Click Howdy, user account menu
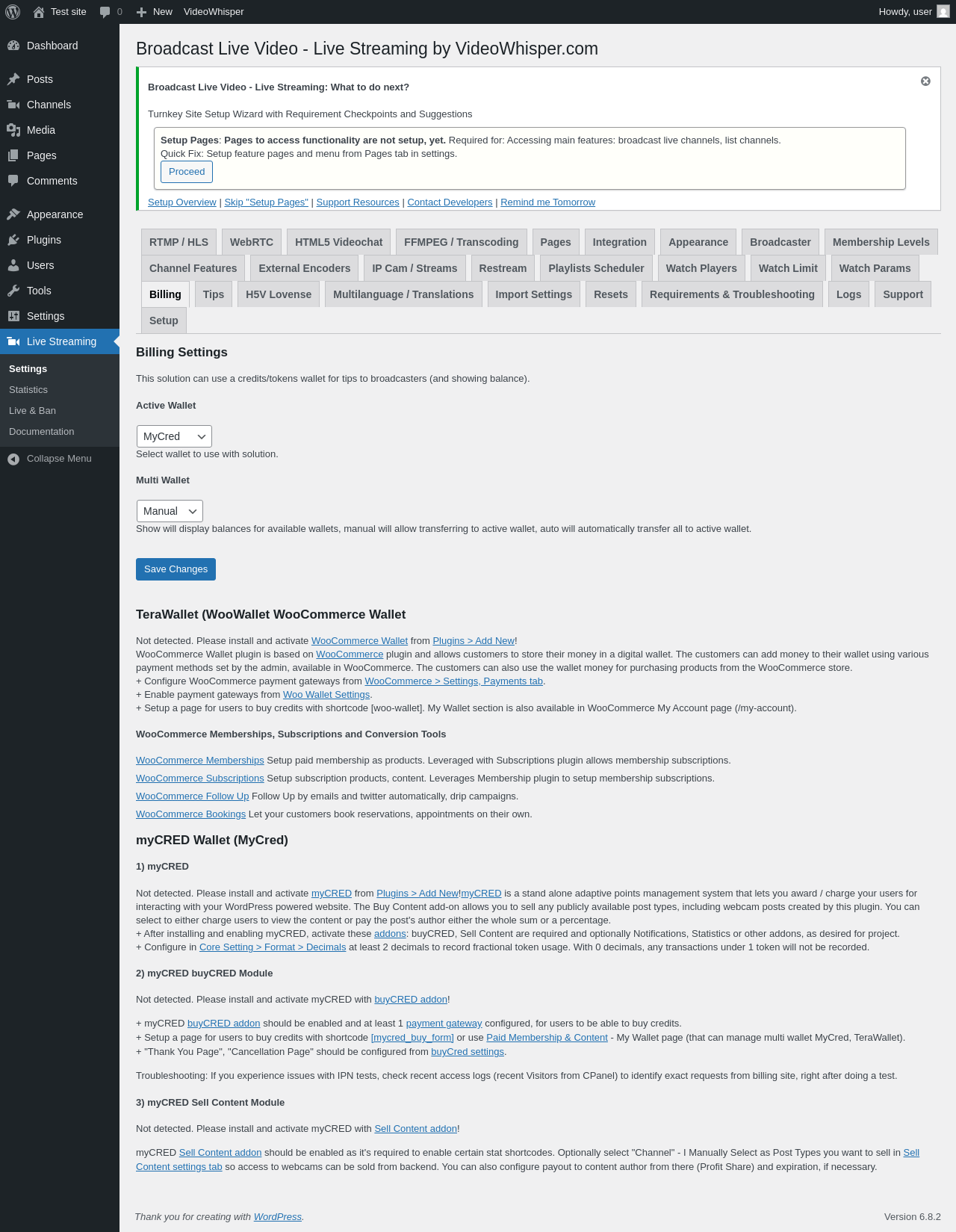 pos(914,12)
